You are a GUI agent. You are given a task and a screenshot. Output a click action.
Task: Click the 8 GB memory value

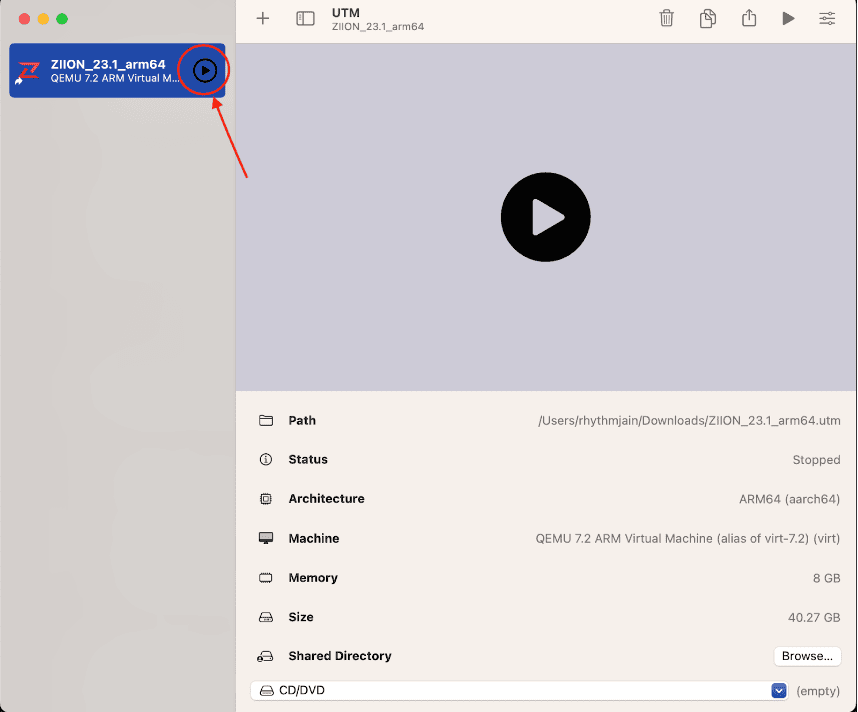pyautogui.click(x=826, y=578)
